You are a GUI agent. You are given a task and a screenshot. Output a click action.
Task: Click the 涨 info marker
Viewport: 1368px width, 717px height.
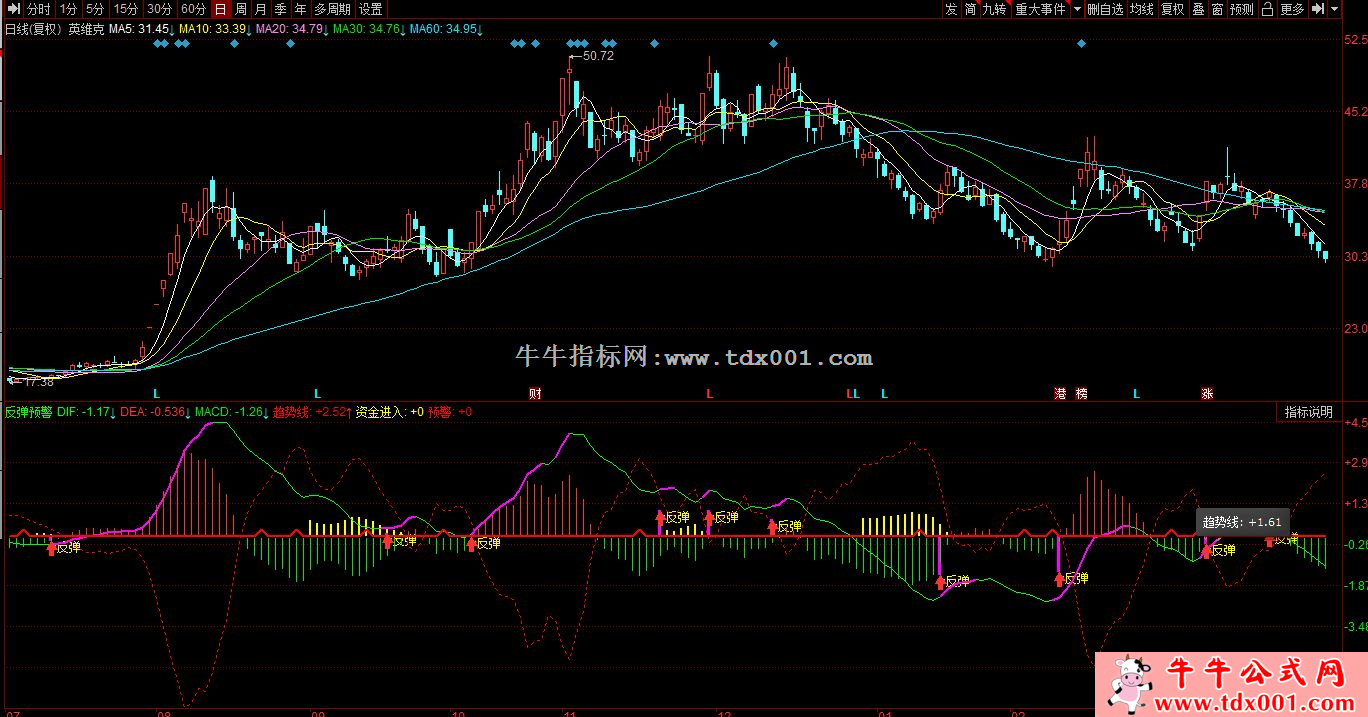coord(1207,394)
